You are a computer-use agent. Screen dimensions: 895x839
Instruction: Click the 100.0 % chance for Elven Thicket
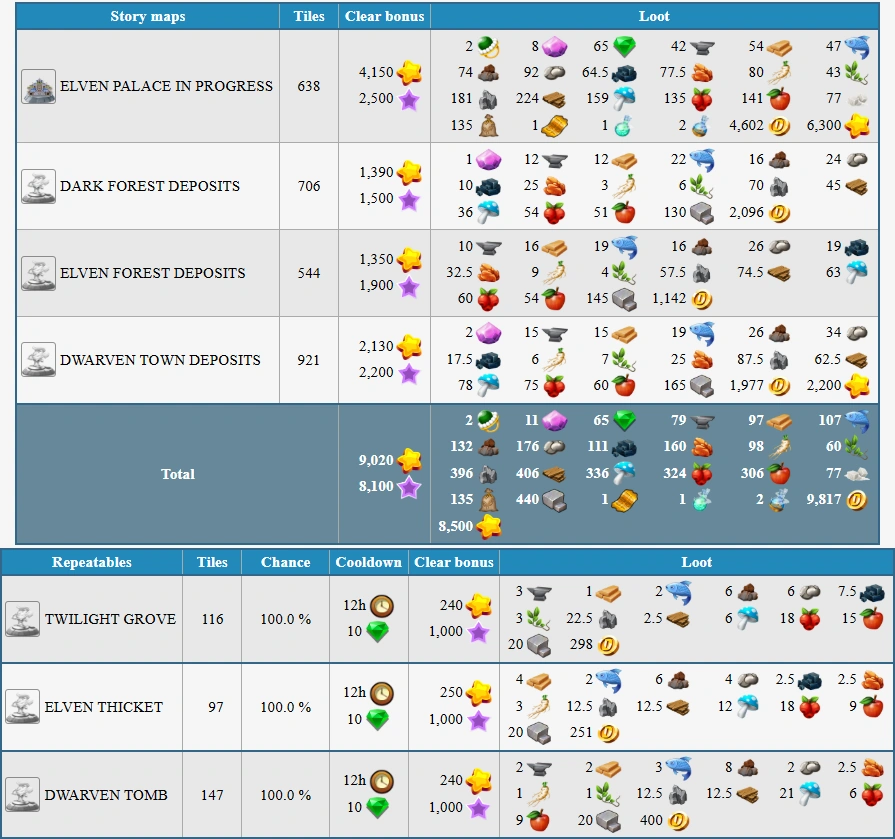coord(285,707)
